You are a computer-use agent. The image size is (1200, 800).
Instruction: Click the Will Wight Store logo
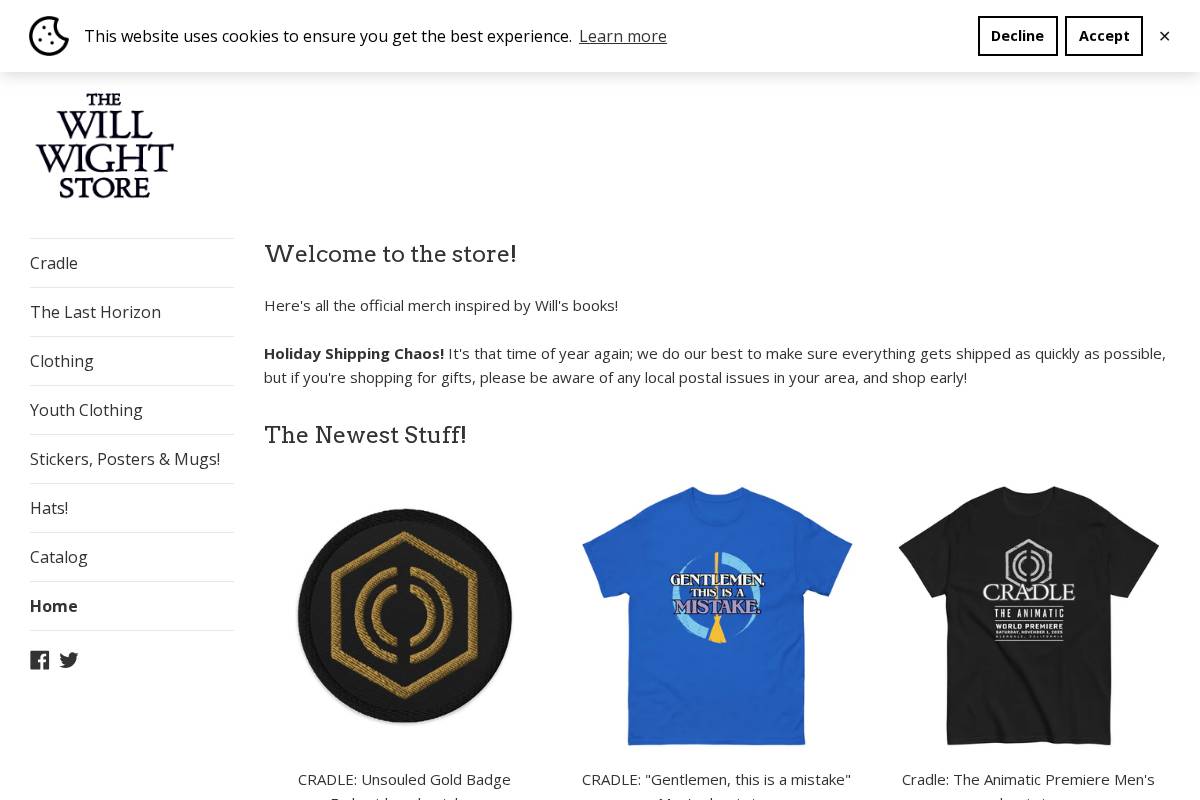(104, 145)
